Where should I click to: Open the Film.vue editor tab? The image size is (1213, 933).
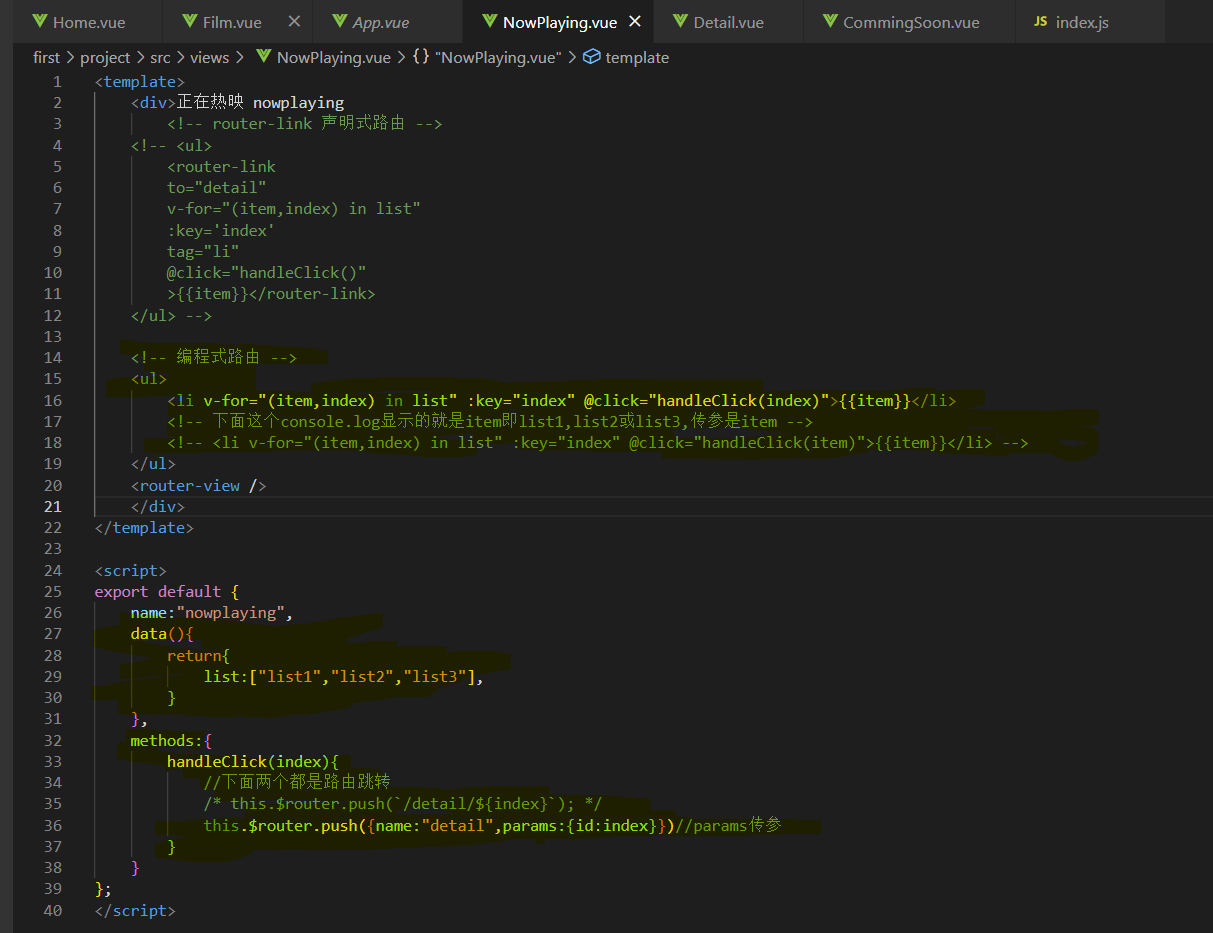pyautogui.click(x=231, y=22)
